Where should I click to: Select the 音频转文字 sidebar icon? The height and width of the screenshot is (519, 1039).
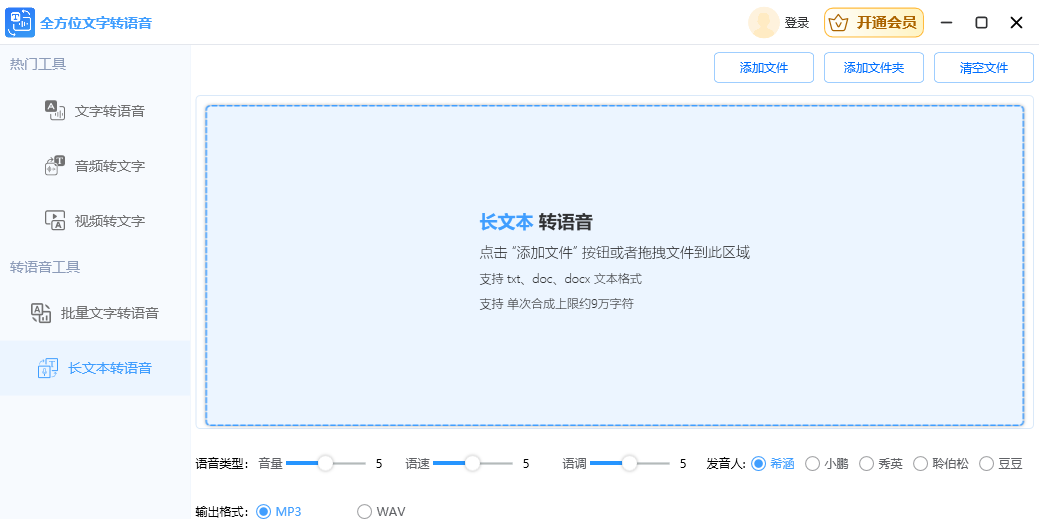pos(54,166)
